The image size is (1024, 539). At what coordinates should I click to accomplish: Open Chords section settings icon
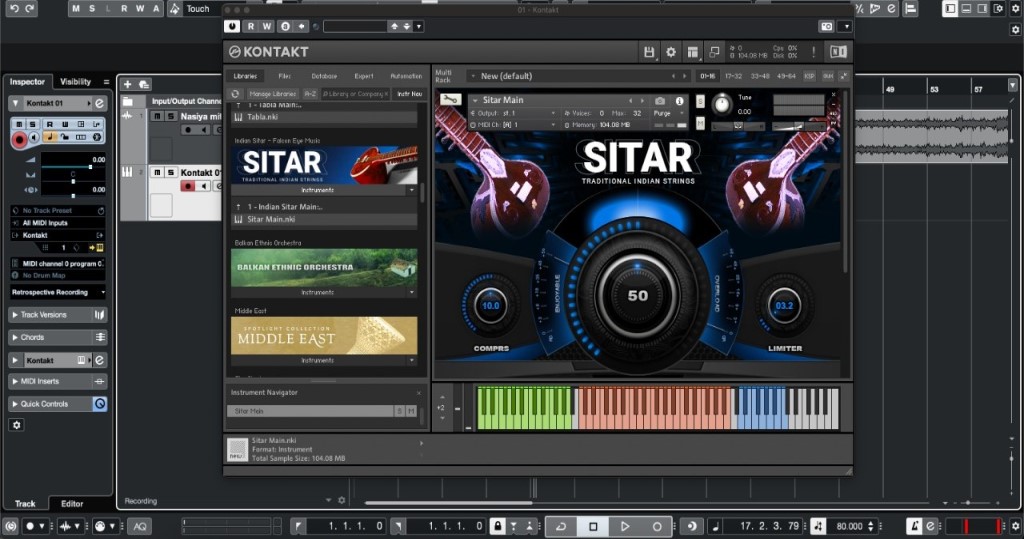click(100, 337)
